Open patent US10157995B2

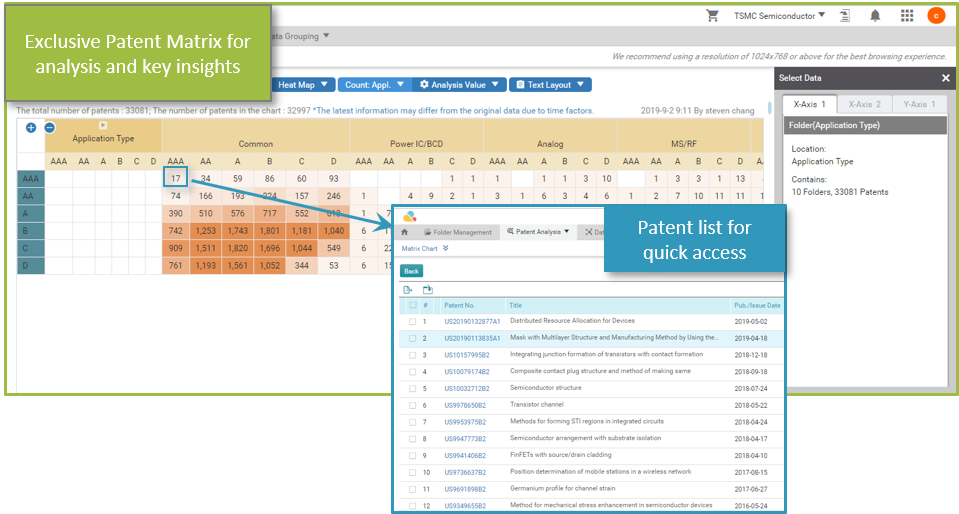click(467, 355)
